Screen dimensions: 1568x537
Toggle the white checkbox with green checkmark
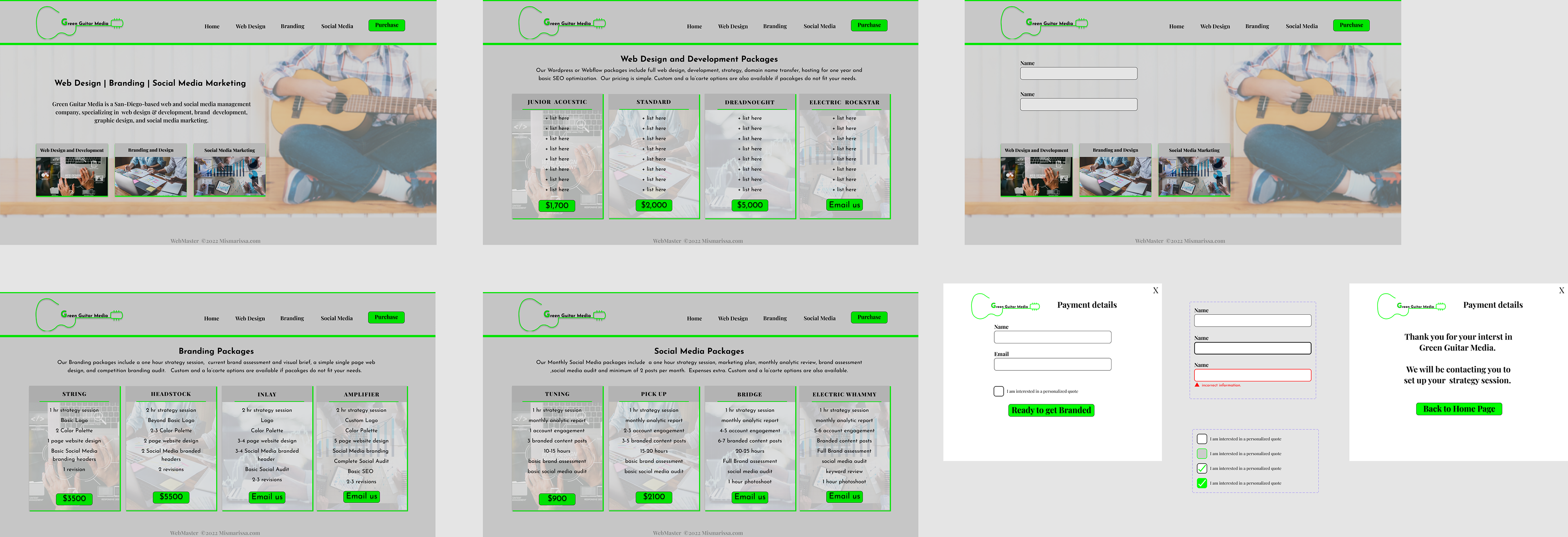(1202, 468)
